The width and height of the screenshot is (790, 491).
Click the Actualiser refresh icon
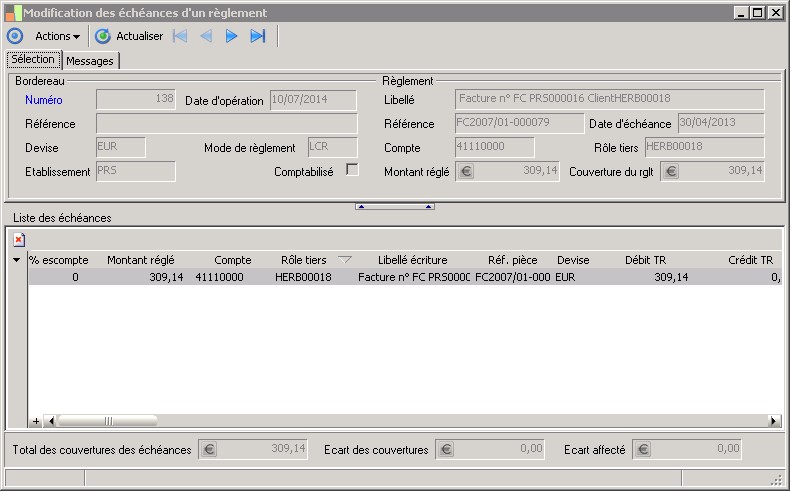[x=103, y=36]
